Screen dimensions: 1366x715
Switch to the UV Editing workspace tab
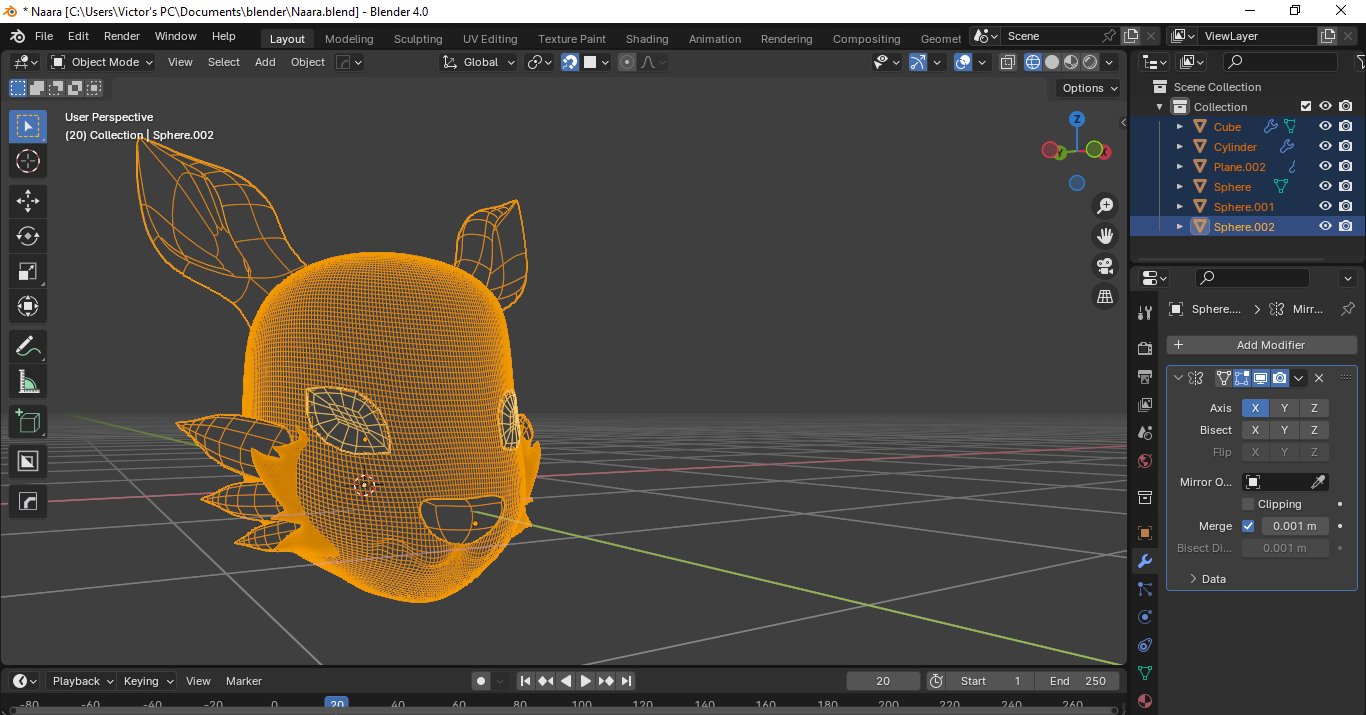coord(490,39)
